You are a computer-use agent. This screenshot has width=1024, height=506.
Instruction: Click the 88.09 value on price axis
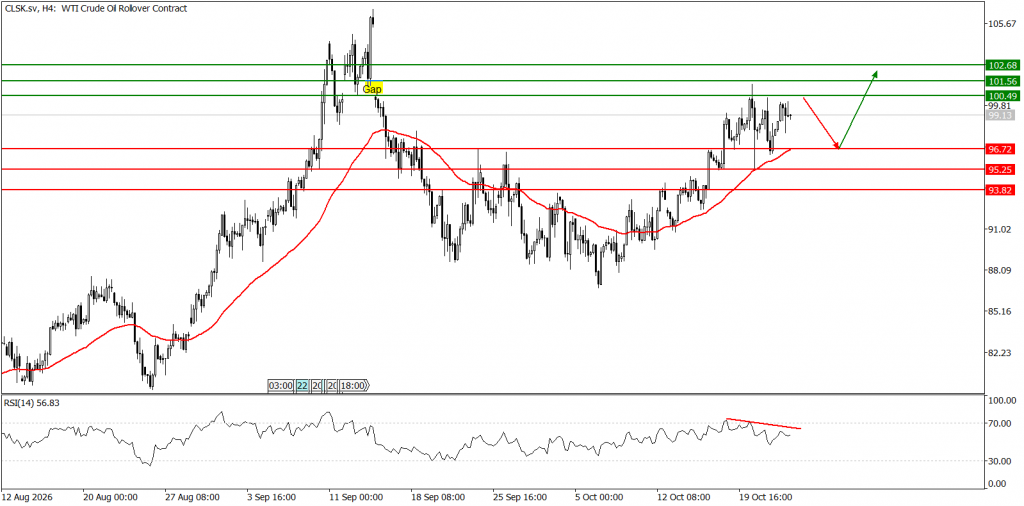tap(1000, 270)
